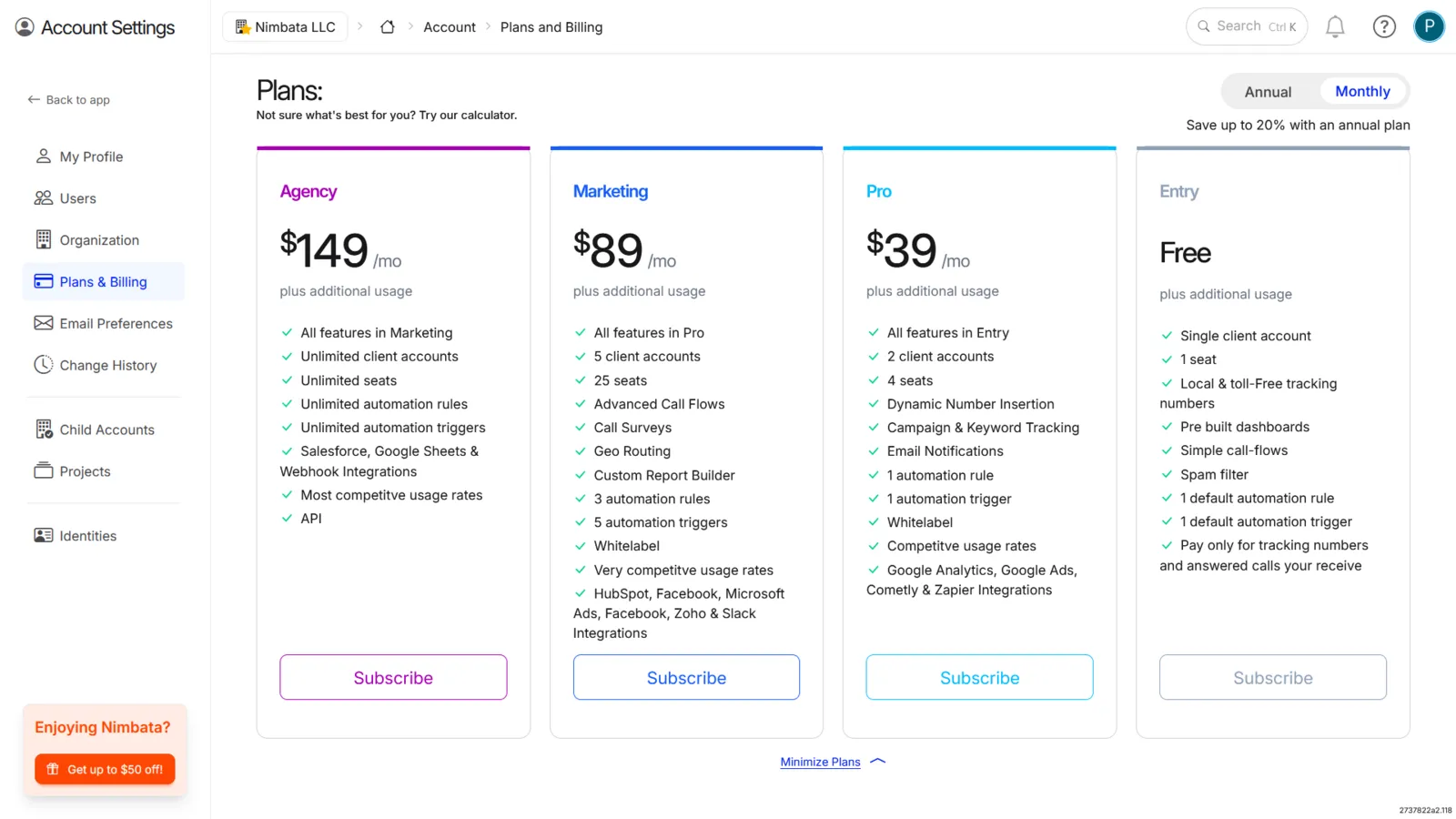Click the Search field

(x=1247, y=26)
